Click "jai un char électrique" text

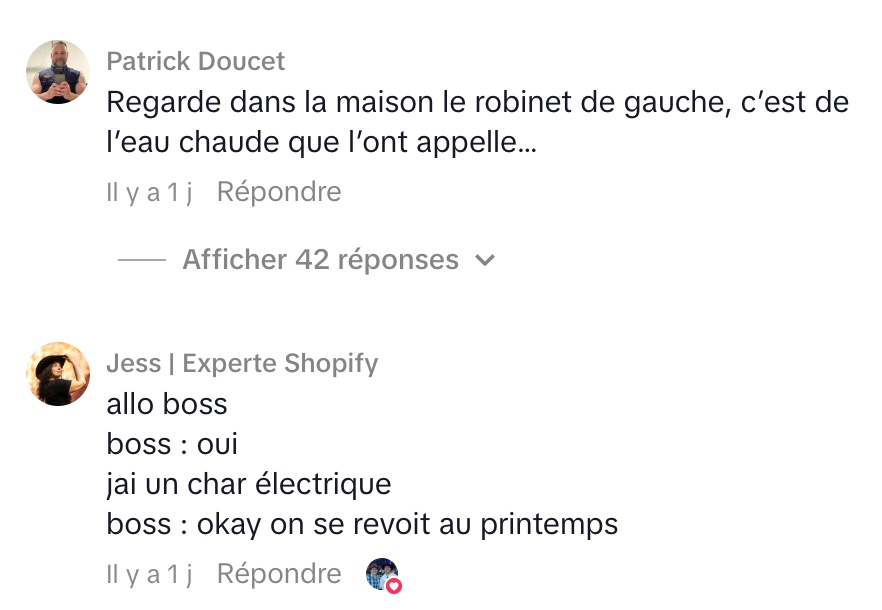point(248,484)
